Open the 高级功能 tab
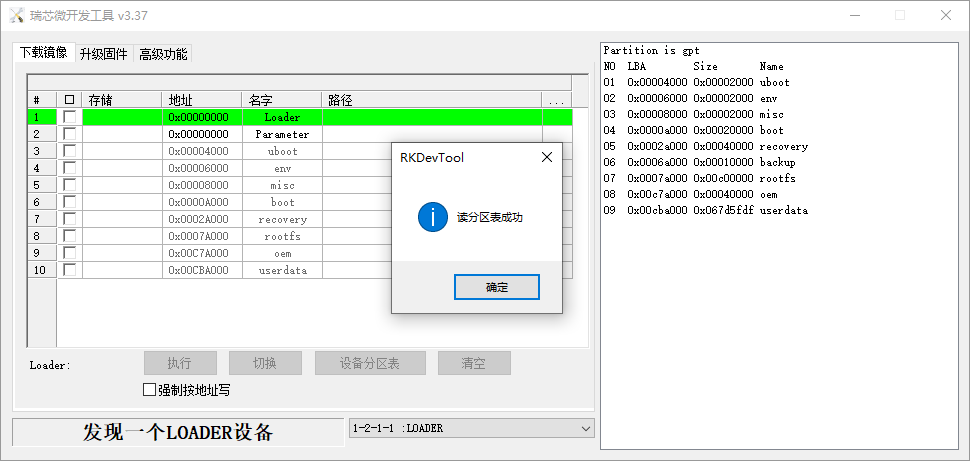The image size is (970, 461). tap(162, 54)
